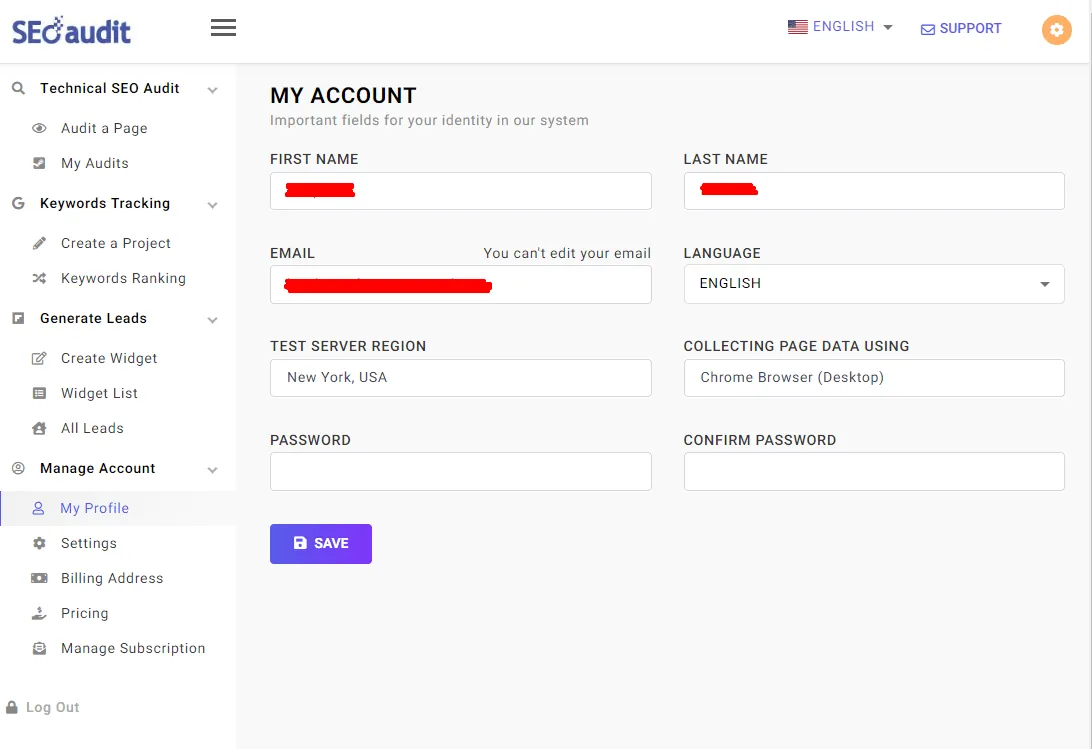This screenshot has height=749, width=1092.
Task: Open Settings in sidebar
Action: pos(88,543)
